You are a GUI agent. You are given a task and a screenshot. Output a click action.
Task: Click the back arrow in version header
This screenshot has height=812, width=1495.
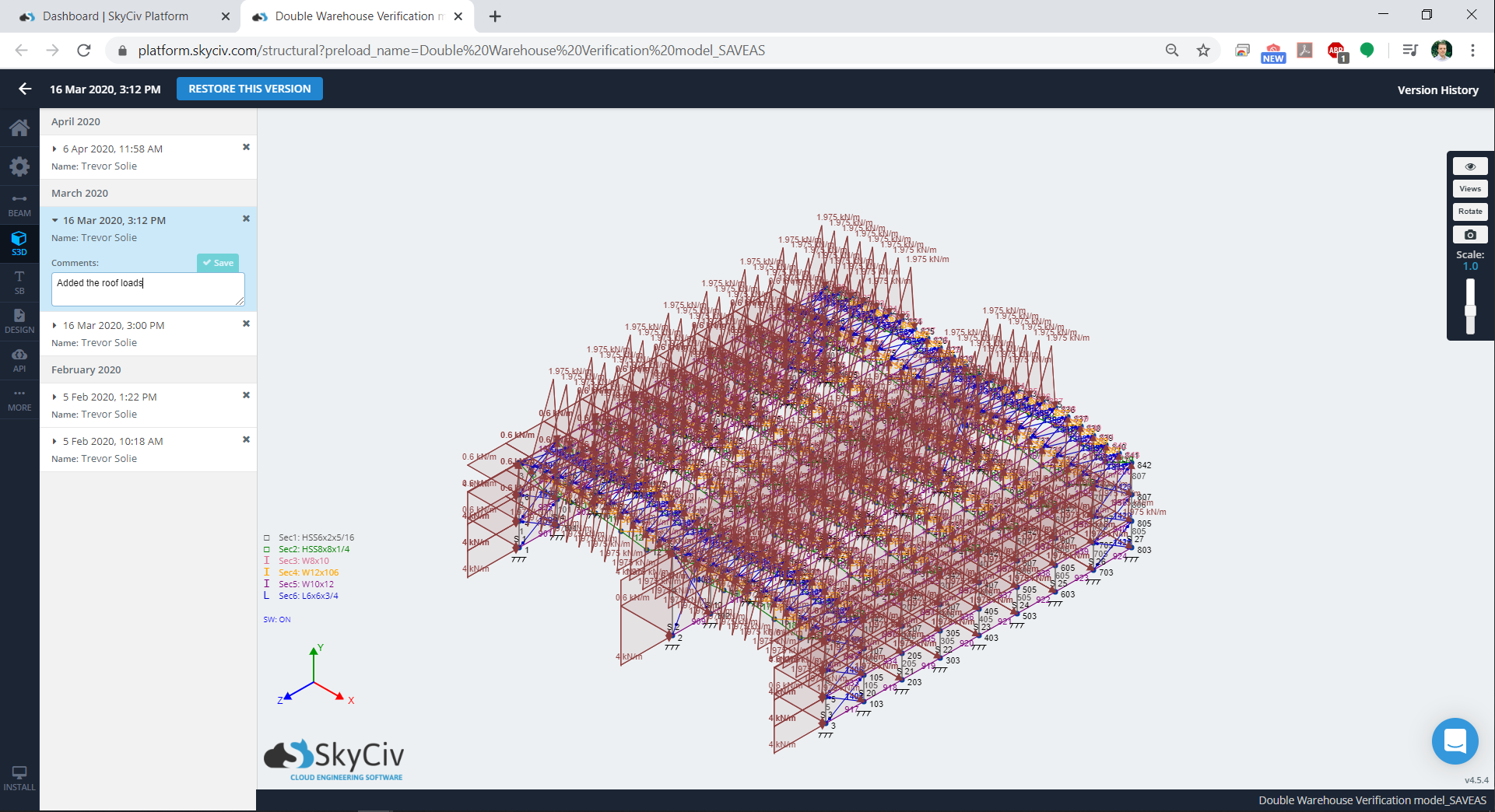pyautogui.click(x=25, y=89)
